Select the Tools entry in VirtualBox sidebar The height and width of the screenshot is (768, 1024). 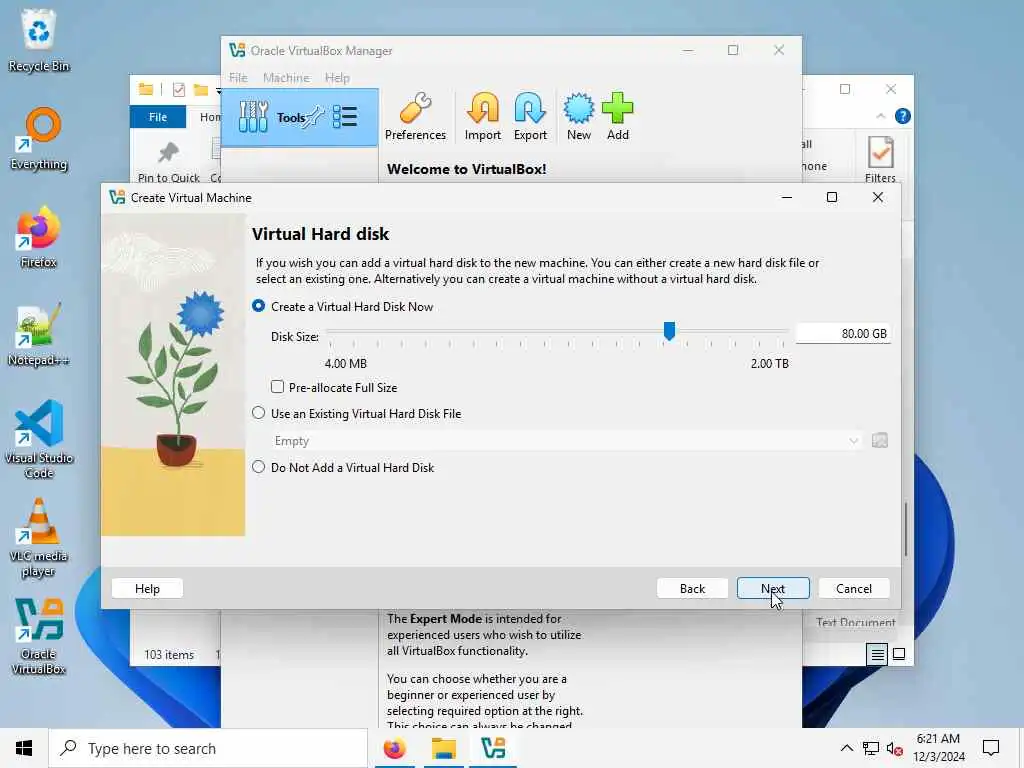(300, 118)
